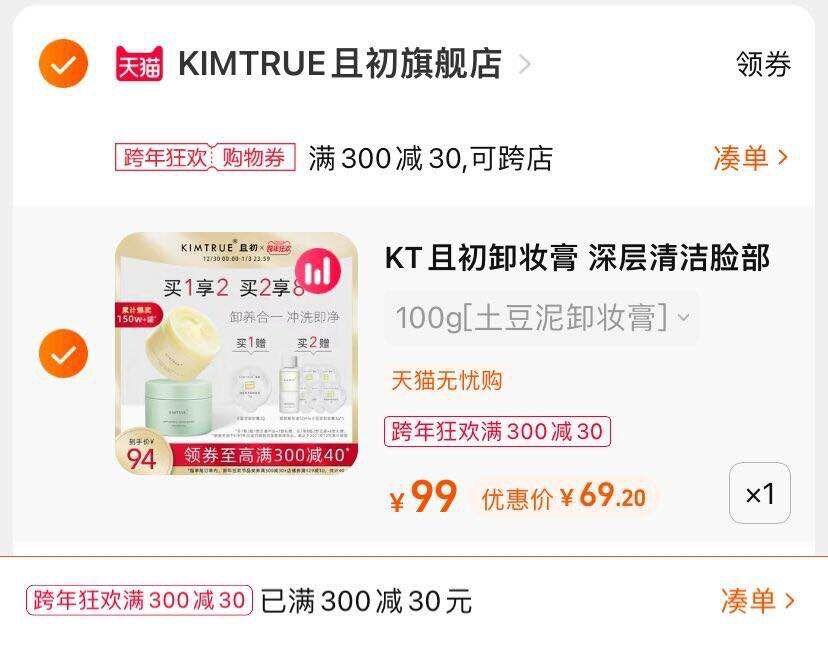This screenshot has width=828, height=645.
Task: Tap 领券 to get coupons
Action: pos(764,64)
